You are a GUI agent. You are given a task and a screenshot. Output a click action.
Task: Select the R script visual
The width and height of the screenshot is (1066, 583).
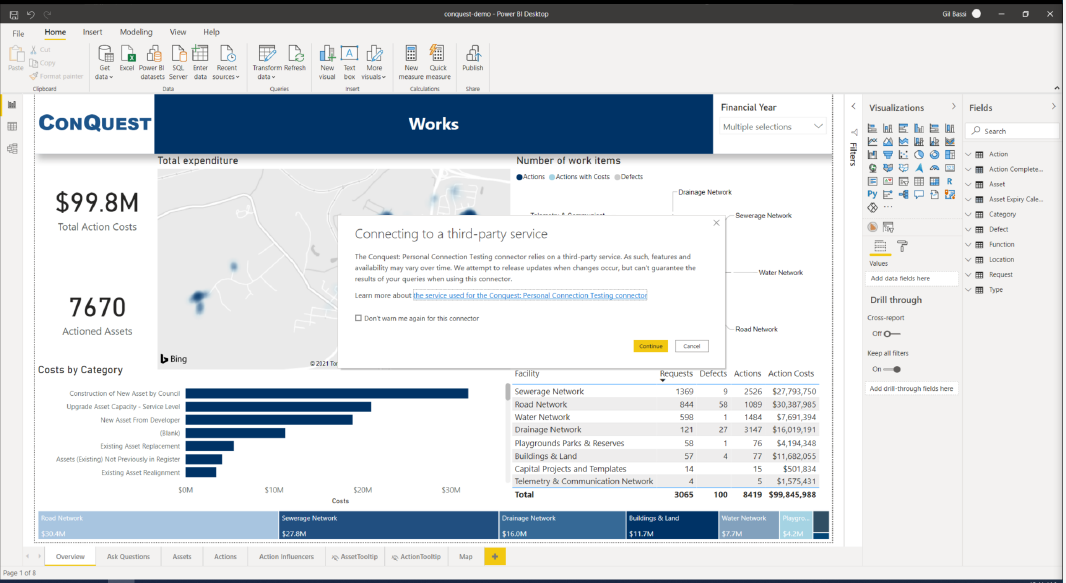[x=950, y=181]
